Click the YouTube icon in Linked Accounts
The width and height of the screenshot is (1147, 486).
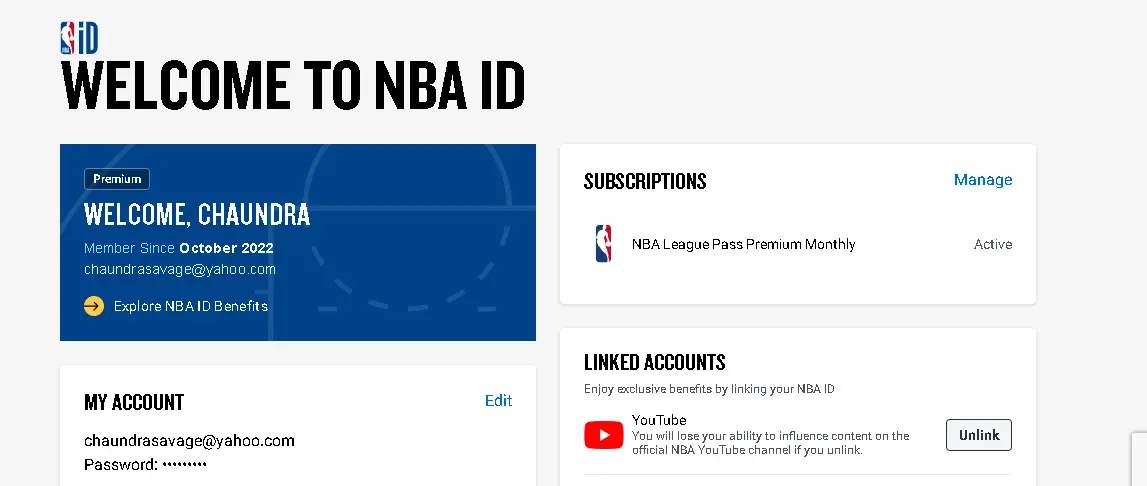[603, 435]
